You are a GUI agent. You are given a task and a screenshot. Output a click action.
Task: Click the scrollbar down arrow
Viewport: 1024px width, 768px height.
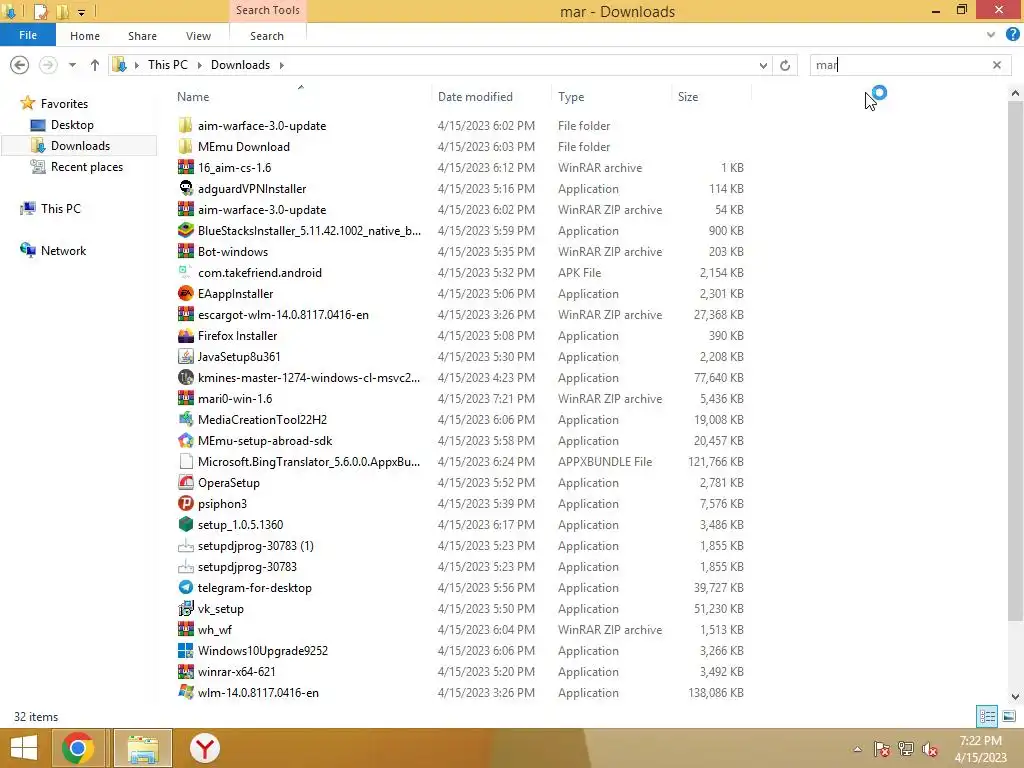click(1014, 697)
